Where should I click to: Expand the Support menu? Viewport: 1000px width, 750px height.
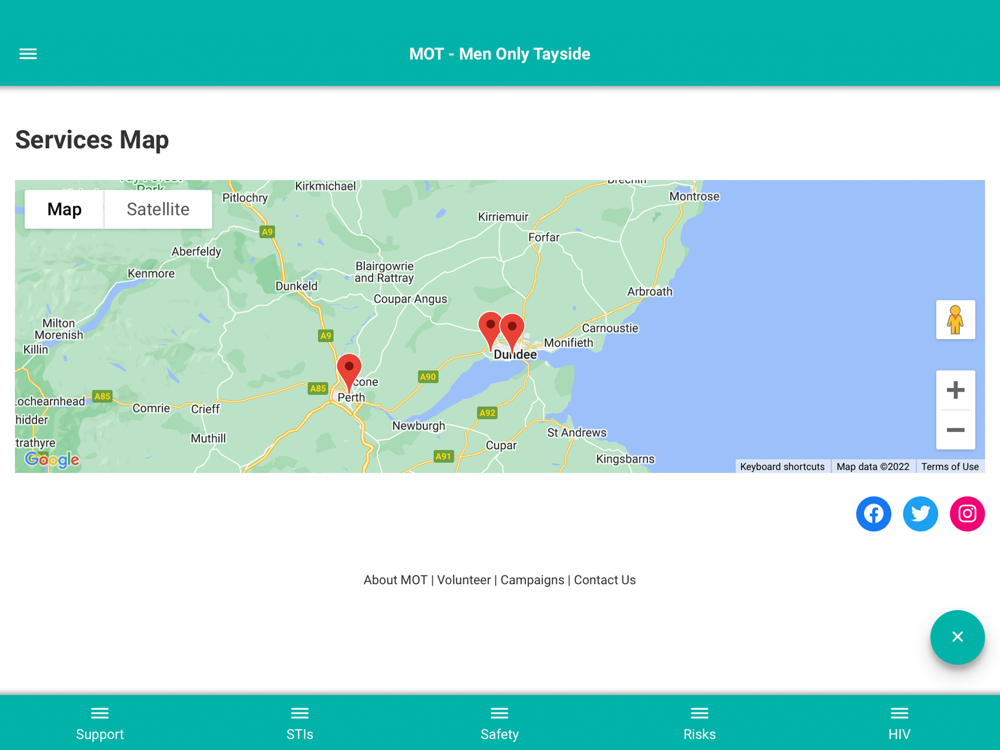100,723
